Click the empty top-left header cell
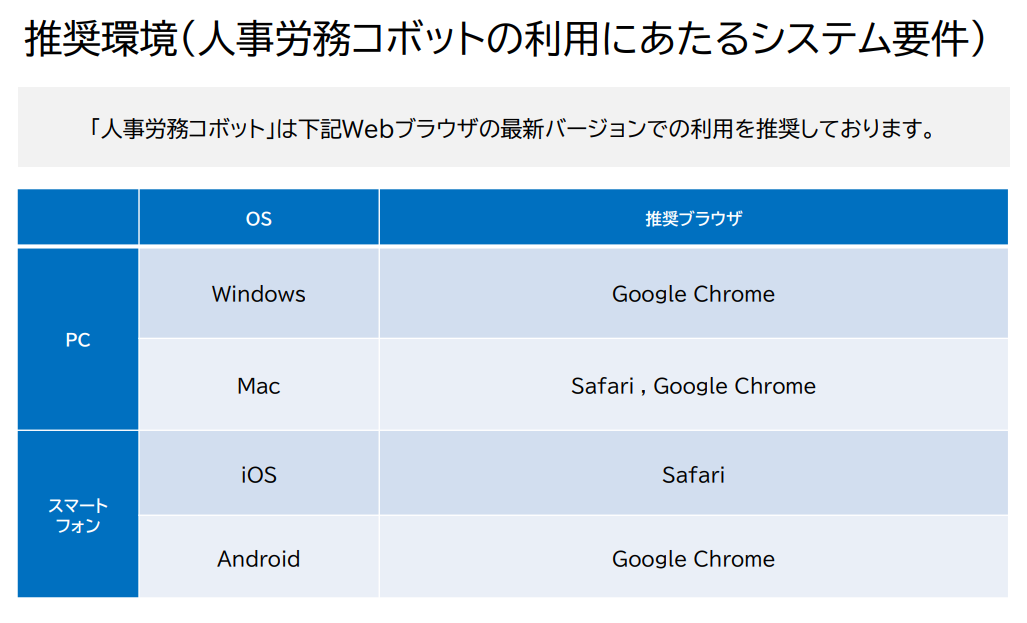Screen dimensions: 1027x623 pyautogui.click(x=78, y=217)
